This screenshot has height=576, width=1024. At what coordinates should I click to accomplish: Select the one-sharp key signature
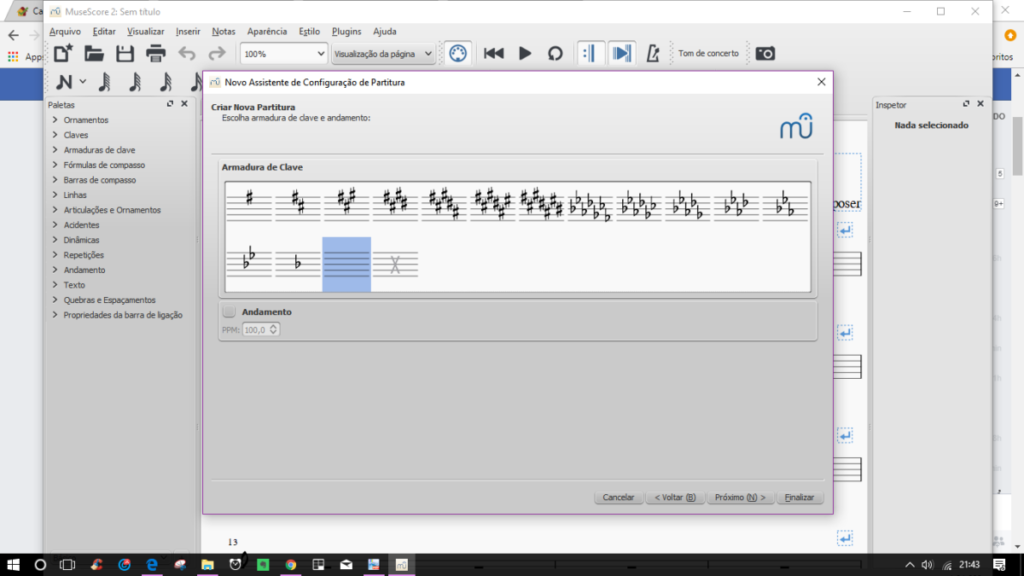pyautogui.click(x=249, y=203)
